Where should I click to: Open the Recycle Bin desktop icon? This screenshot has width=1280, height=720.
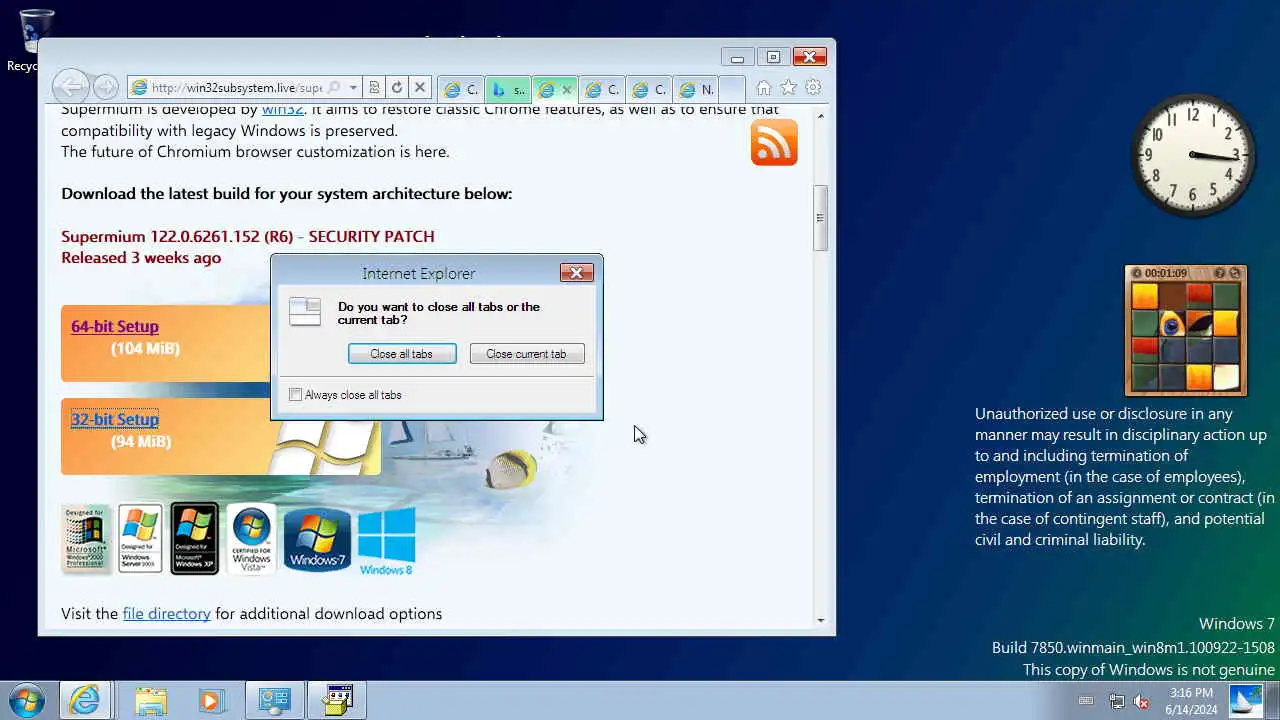35,40
